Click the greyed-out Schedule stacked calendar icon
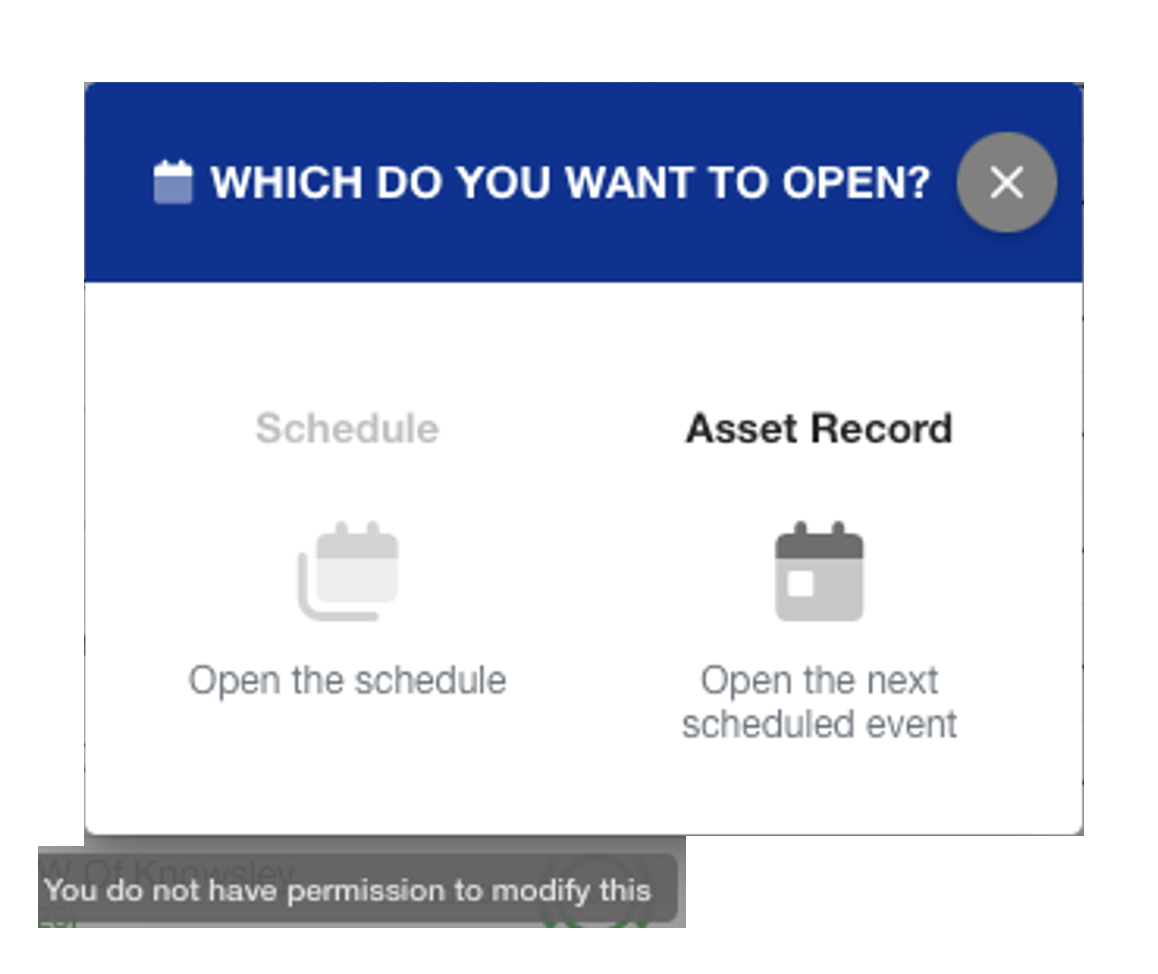 click(x=348, y=572)
